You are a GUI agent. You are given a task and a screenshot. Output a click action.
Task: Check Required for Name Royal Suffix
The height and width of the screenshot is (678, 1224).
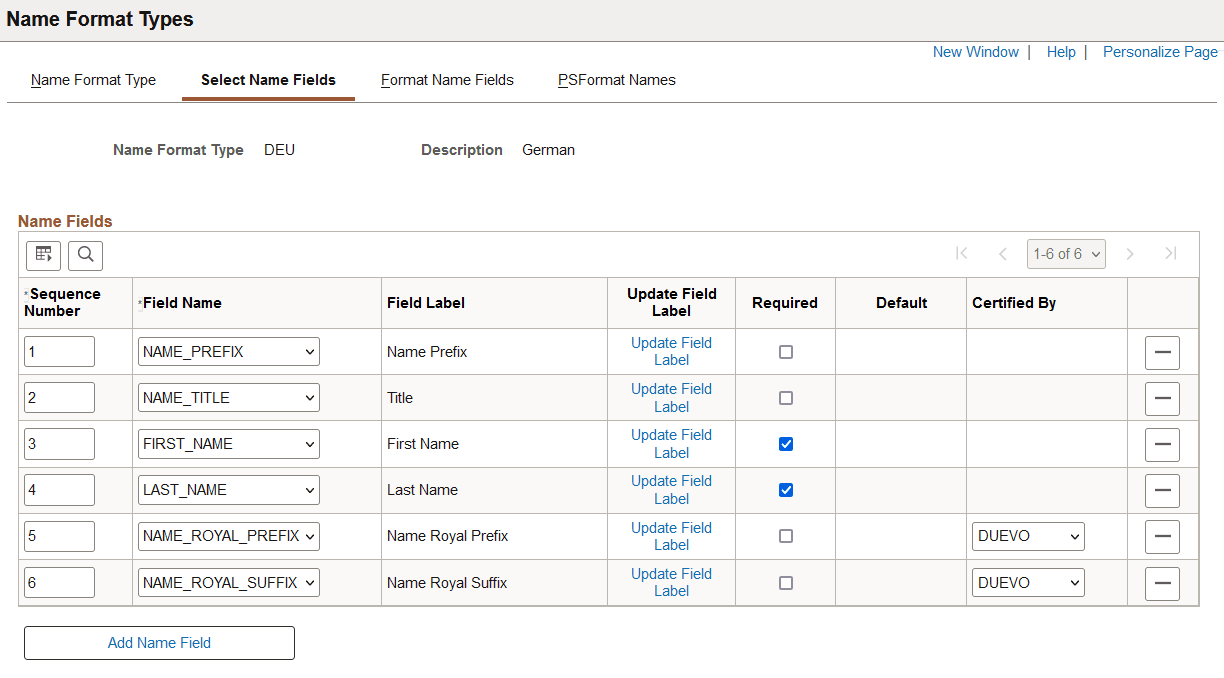(786, 583)
